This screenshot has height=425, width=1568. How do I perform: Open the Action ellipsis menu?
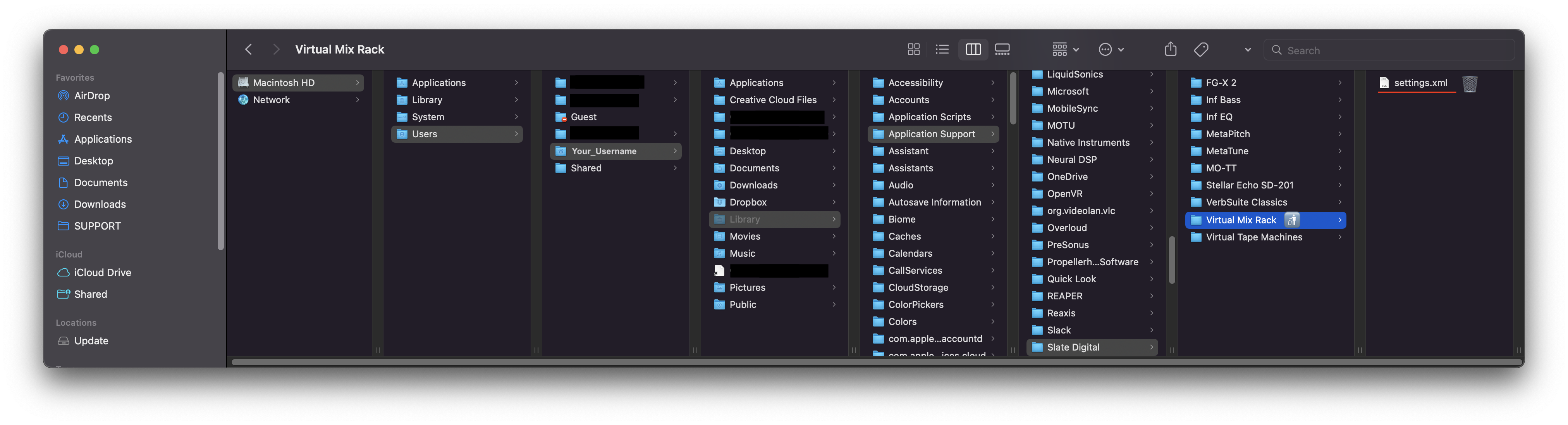(1111, 49)
